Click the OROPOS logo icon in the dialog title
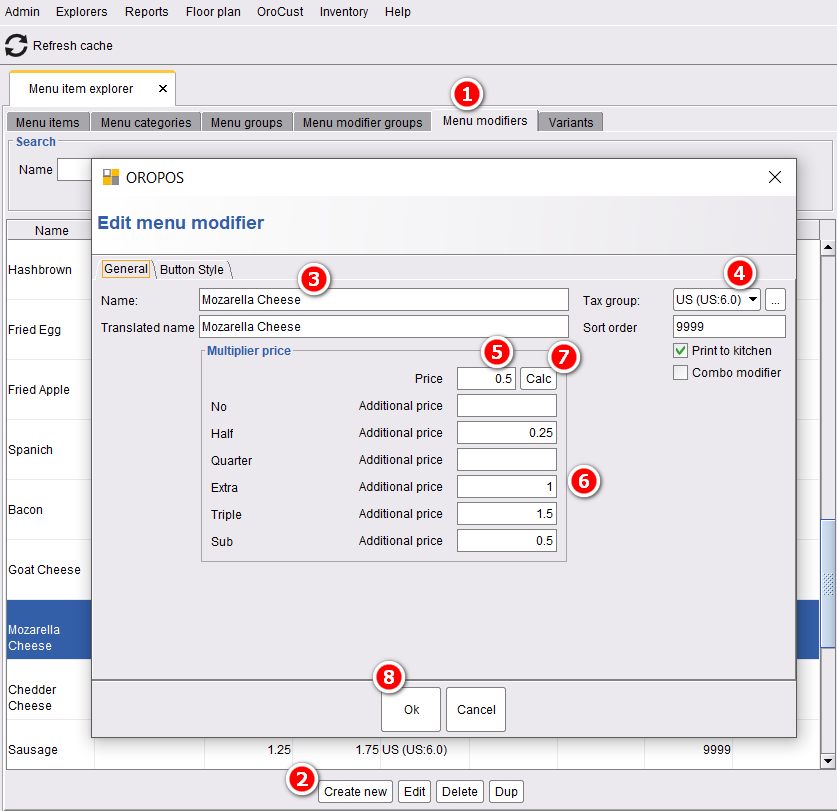The image size is (837, 811). pos(110,177)
